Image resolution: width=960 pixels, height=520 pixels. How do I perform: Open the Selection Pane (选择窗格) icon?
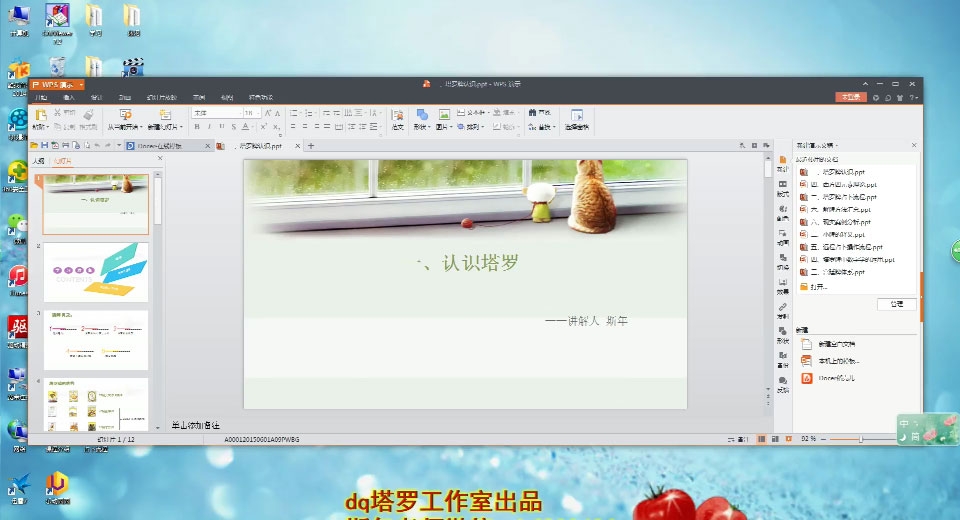click(x=577, y=115)
